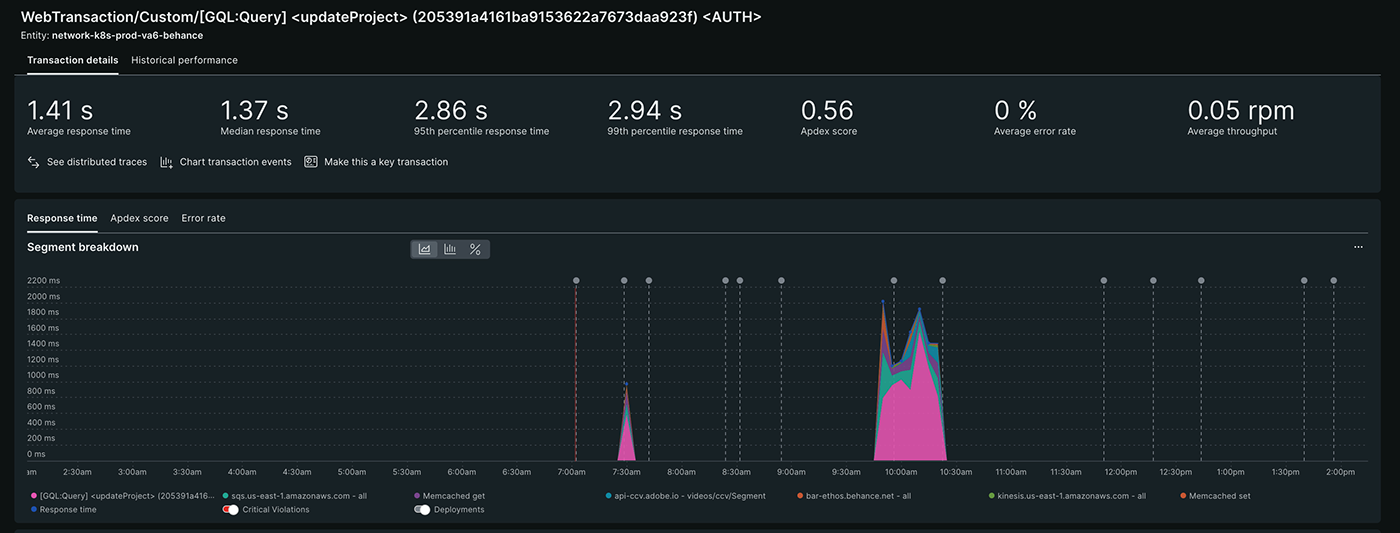Click the key transaction icon
Image resolution: width=1400 pixels, height=533 pixels.
click(x=311, y=162)
